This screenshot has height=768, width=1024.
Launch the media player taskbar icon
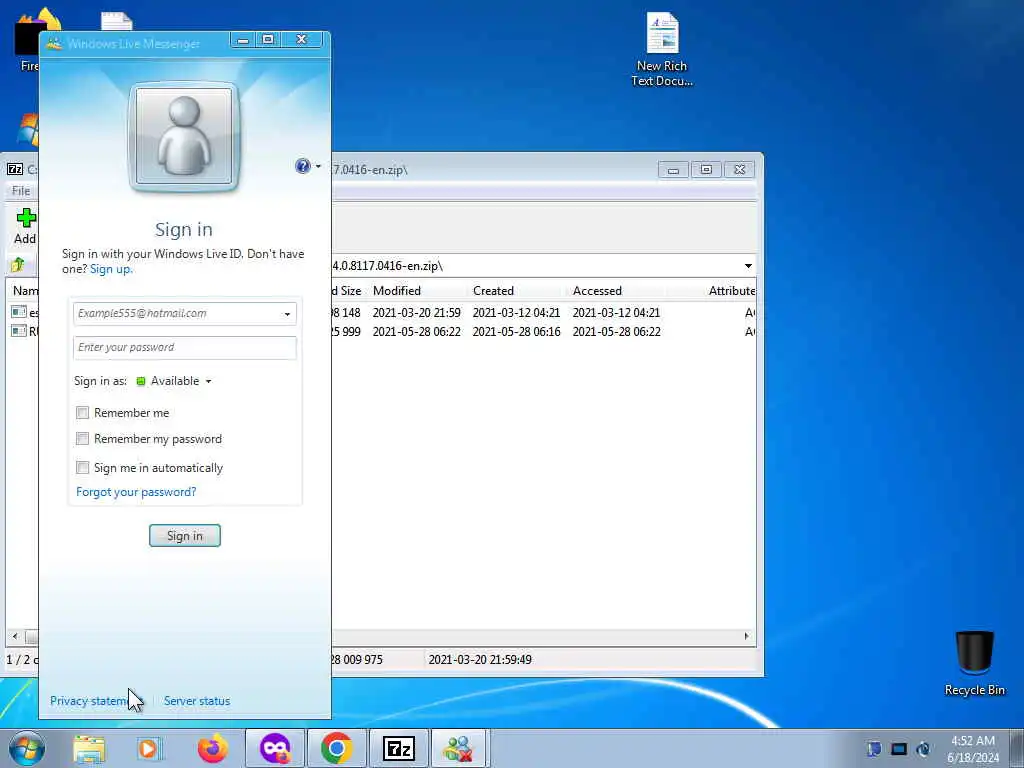click(148, 749)
